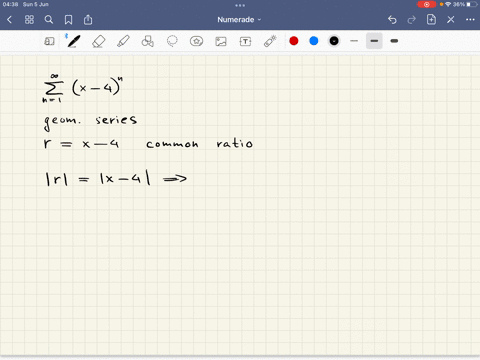Screen dimensions: 480x360
Task: Open the Numerade title dropdown
Action: coord(239,20)
